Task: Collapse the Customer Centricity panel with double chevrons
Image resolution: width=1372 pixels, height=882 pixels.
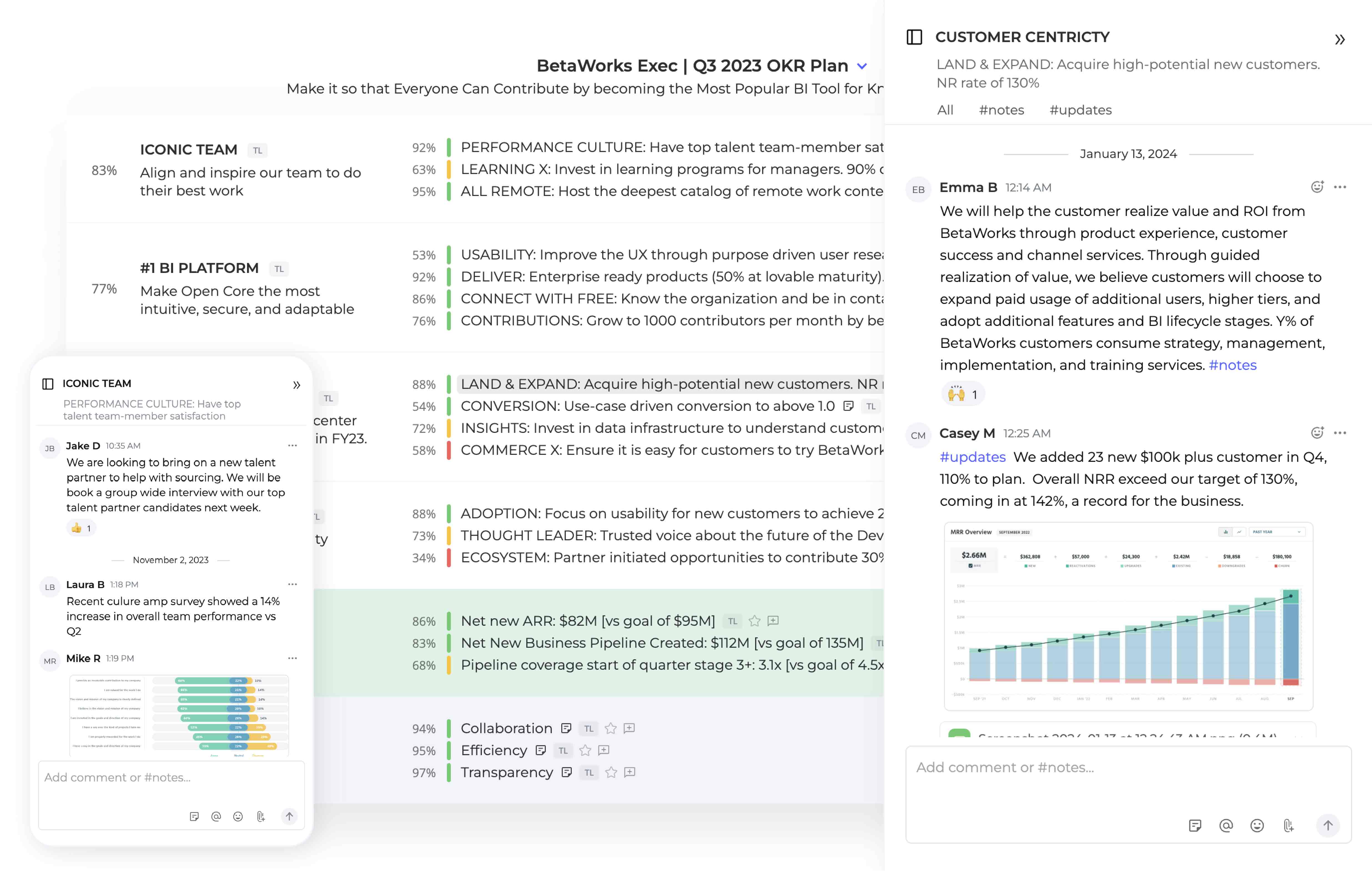Action: [1340, 39]
